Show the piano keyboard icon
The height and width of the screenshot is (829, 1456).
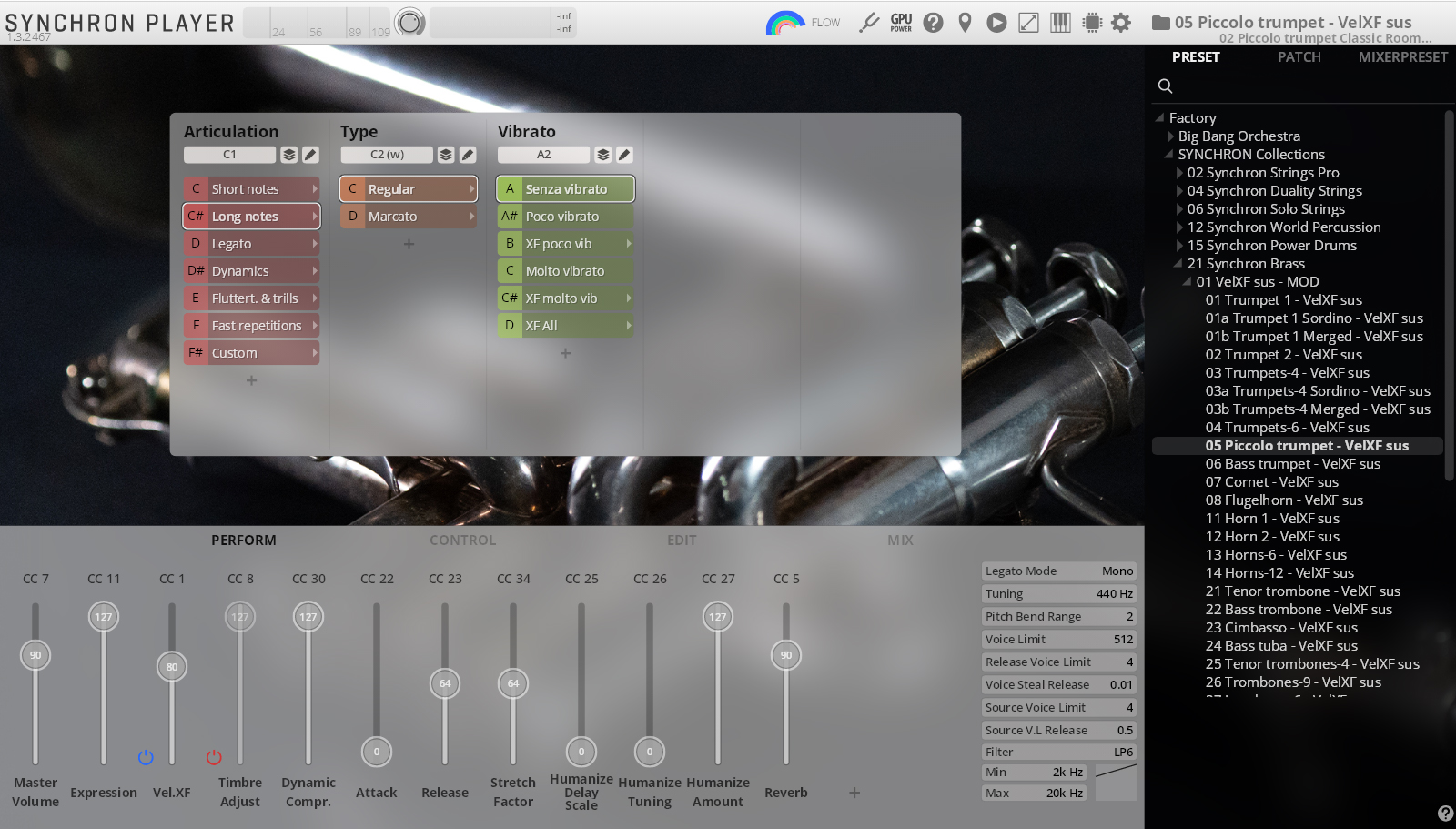click(x=1060, y=23)
